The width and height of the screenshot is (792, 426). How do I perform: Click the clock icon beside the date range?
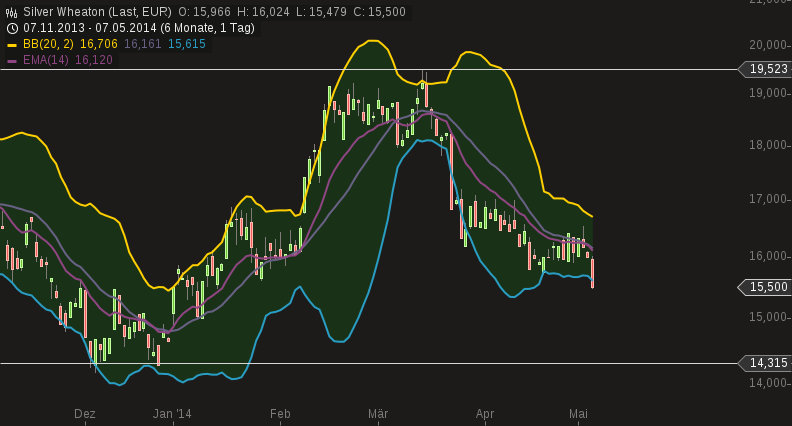click(12, 28)
